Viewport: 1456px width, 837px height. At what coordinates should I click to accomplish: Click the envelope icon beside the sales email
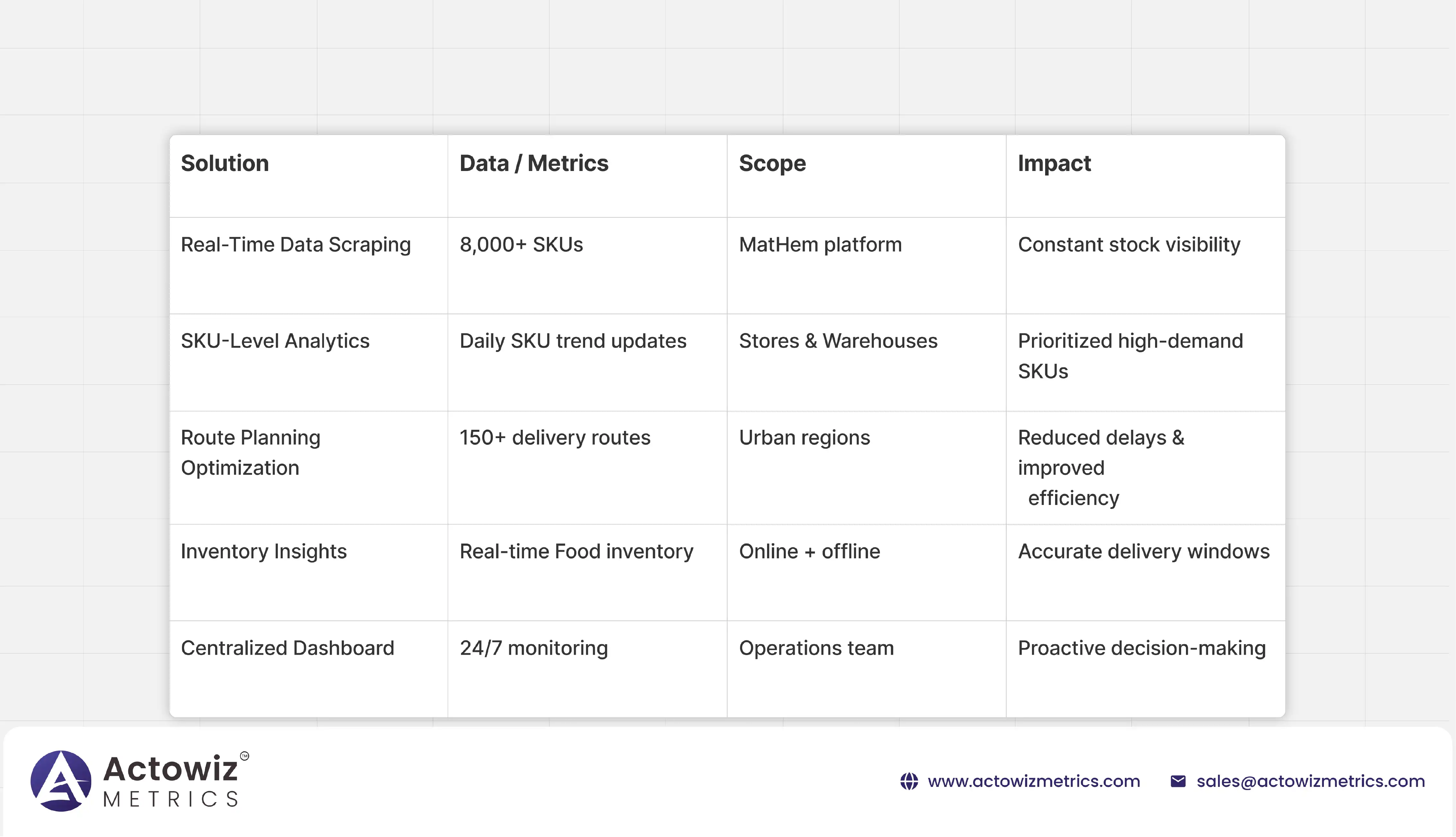coord(1178,781)
